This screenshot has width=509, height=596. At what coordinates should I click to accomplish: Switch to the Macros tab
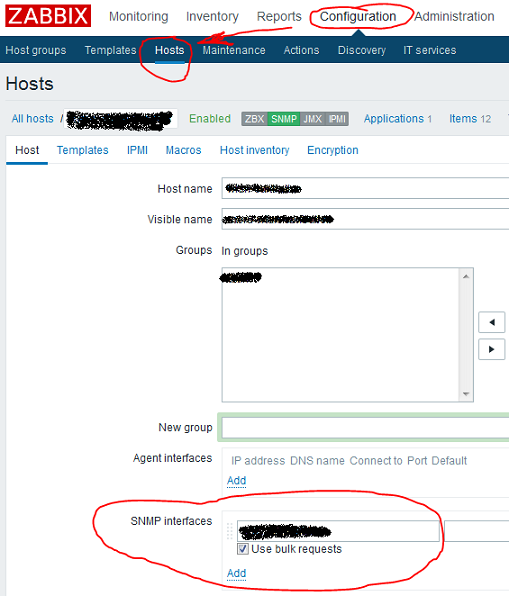click(183, 150)
